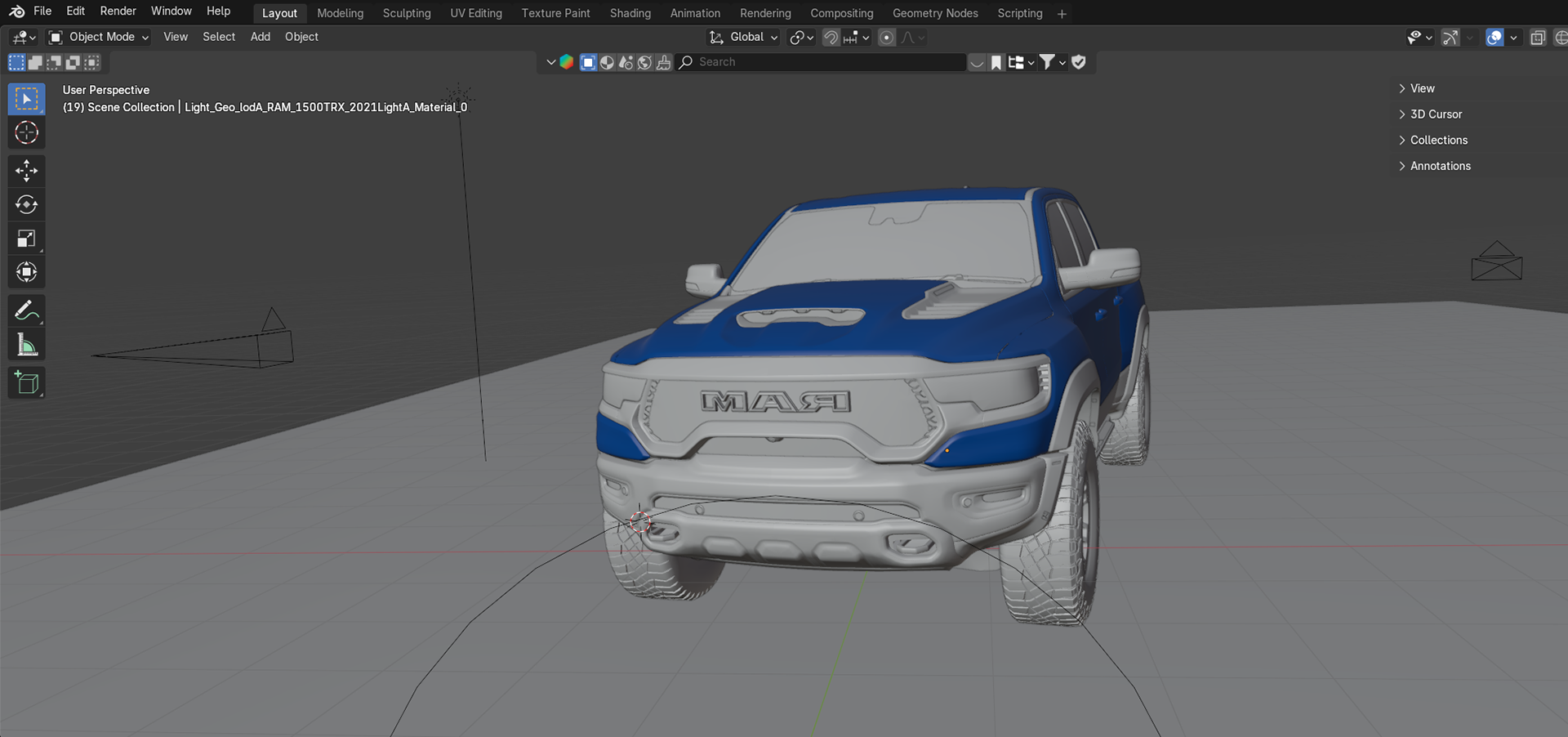Open selectability and visibility dropdown
The height and width of the screenshot is (737, 1568).
click(x=1419, y=38)
